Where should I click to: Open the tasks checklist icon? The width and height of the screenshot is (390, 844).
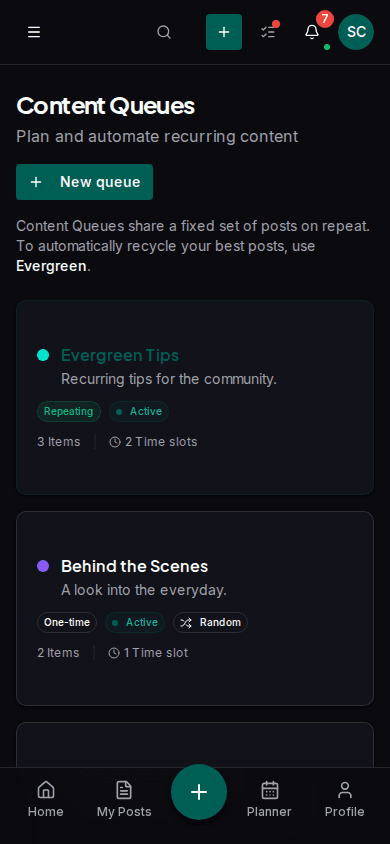pyautogui.click(x=268, y=32)
